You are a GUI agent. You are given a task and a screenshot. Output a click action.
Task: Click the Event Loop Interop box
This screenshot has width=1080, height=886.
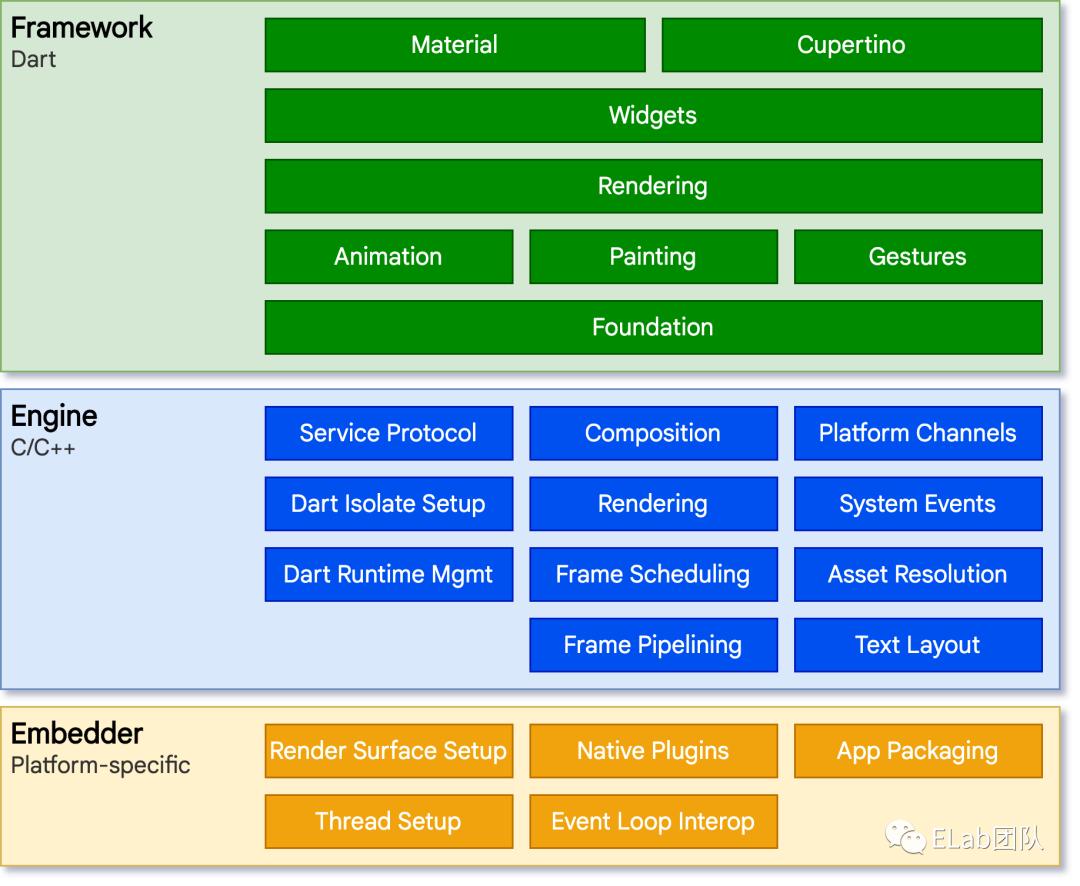(653, 821)
